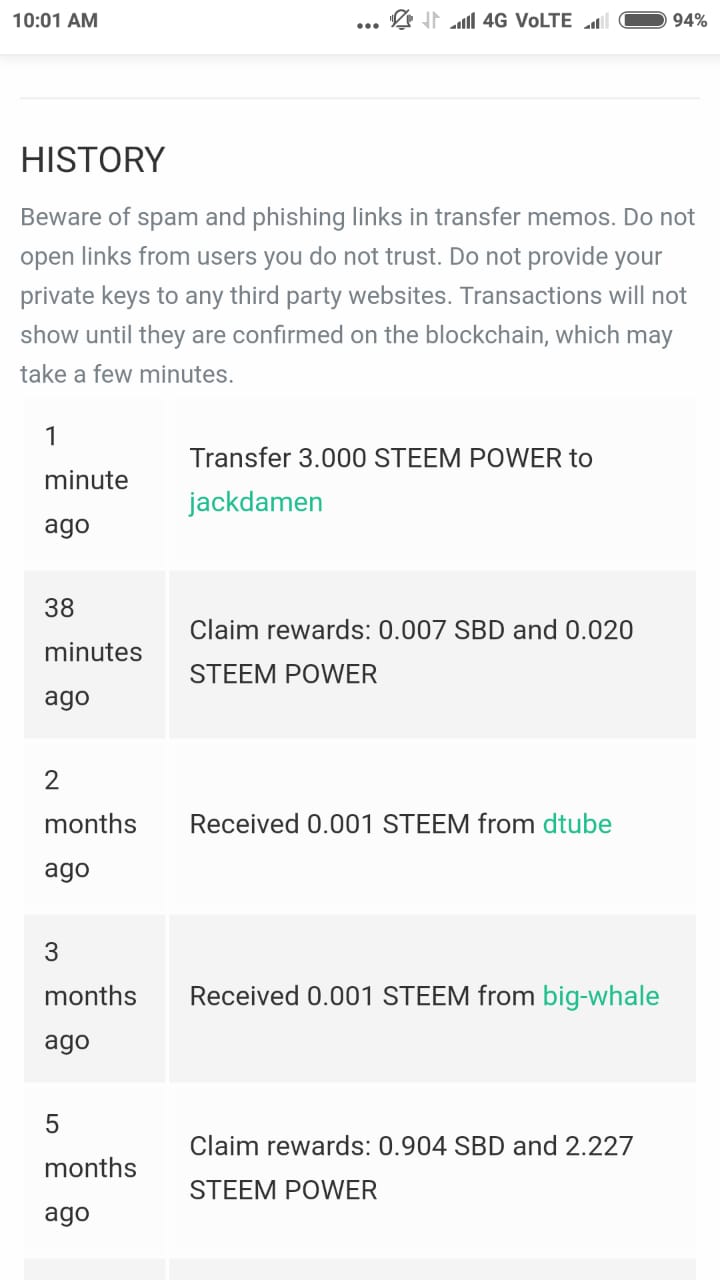Viewport: 720px width, 1280px height.
Task: Tap the data transfer arrows icon
Action: 431,20
